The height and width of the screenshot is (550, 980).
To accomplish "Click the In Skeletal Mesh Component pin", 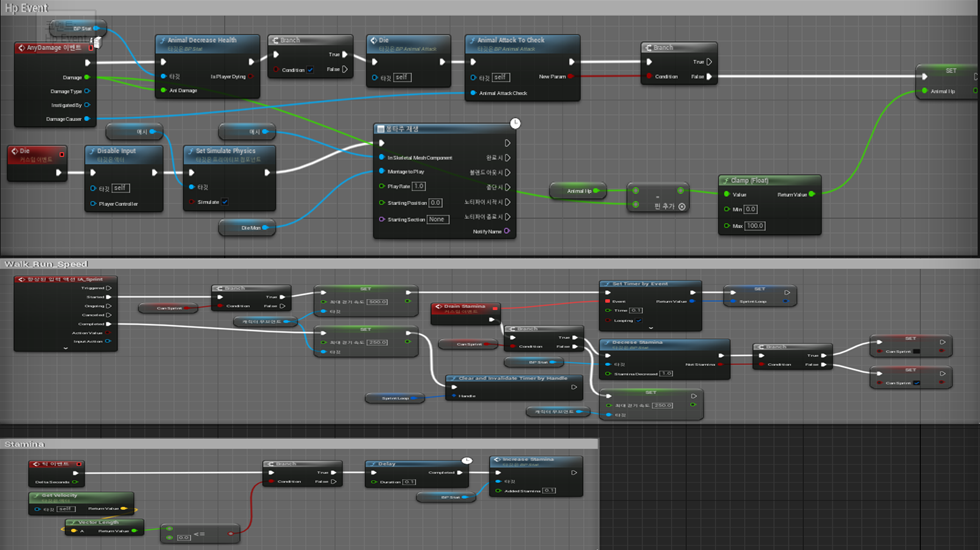I will click(382, 158).
